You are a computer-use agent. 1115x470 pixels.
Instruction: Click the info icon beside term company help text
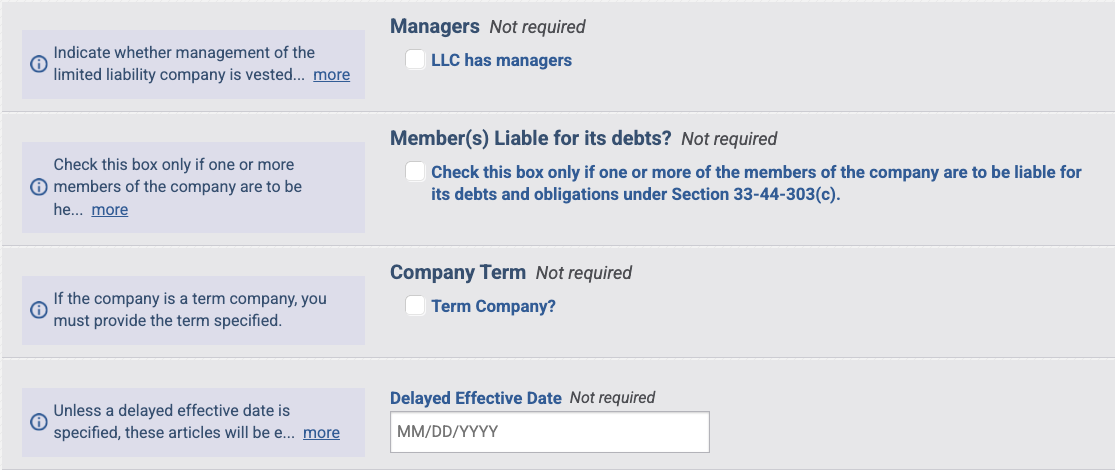click(x=38, y=310)
